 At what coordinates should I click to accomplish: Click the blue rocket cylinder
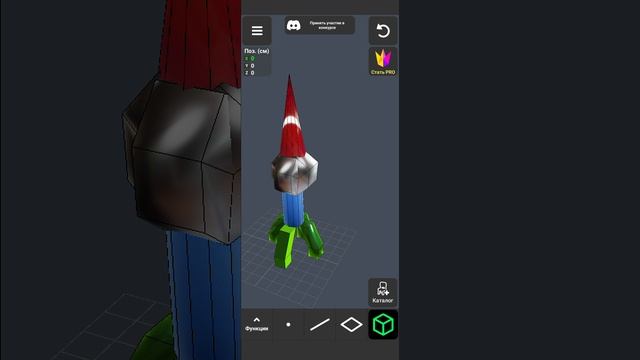click(x=293, y=208)
